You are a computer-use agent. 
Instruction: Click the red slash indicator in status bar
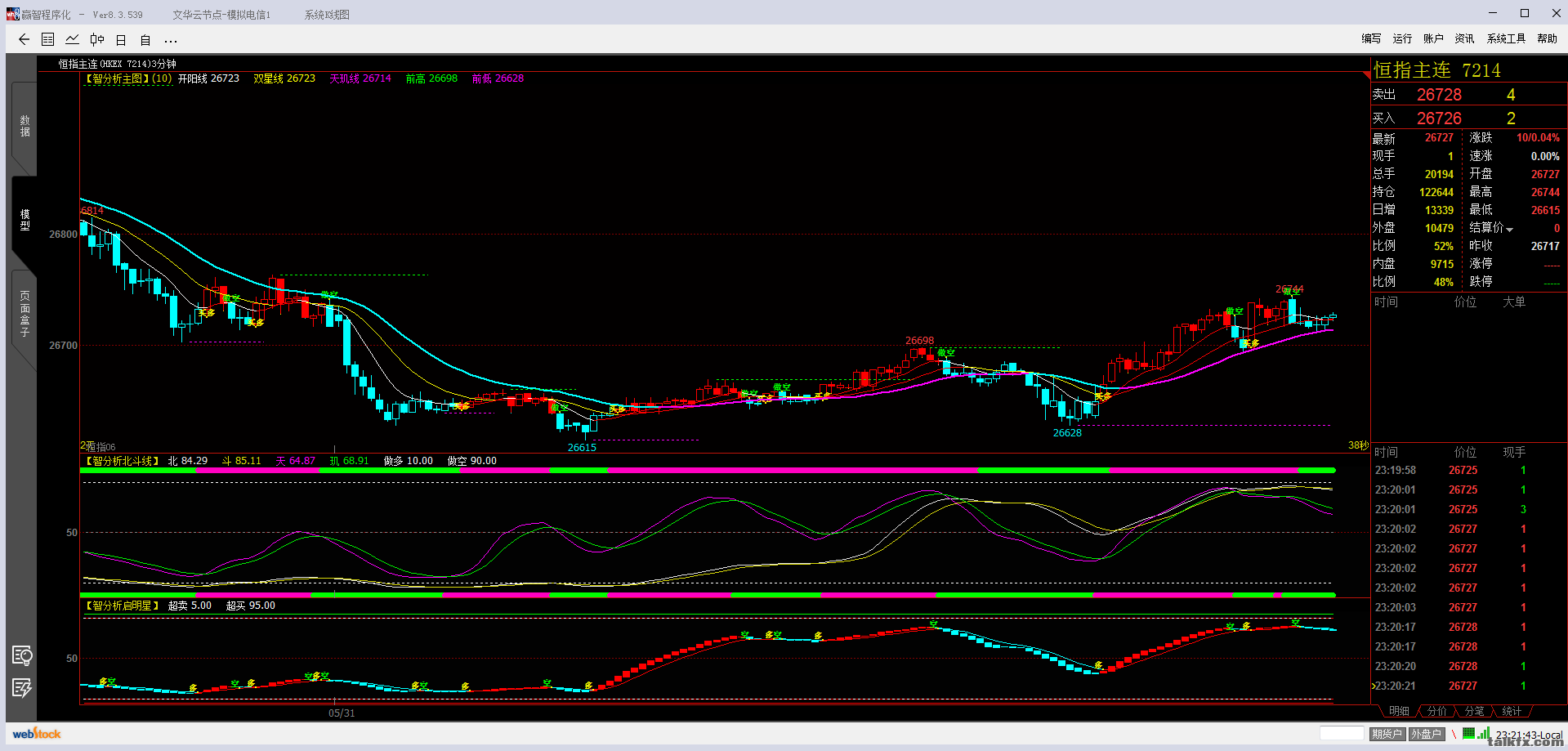[1454, 734]
